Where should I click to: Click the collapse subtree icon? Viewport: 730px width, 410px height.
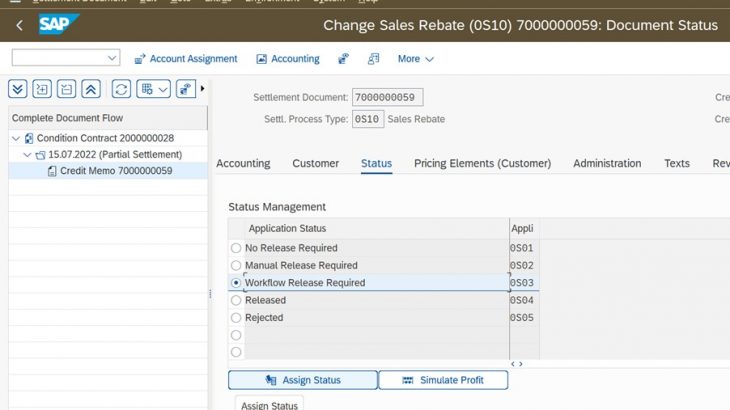(66, 89)
